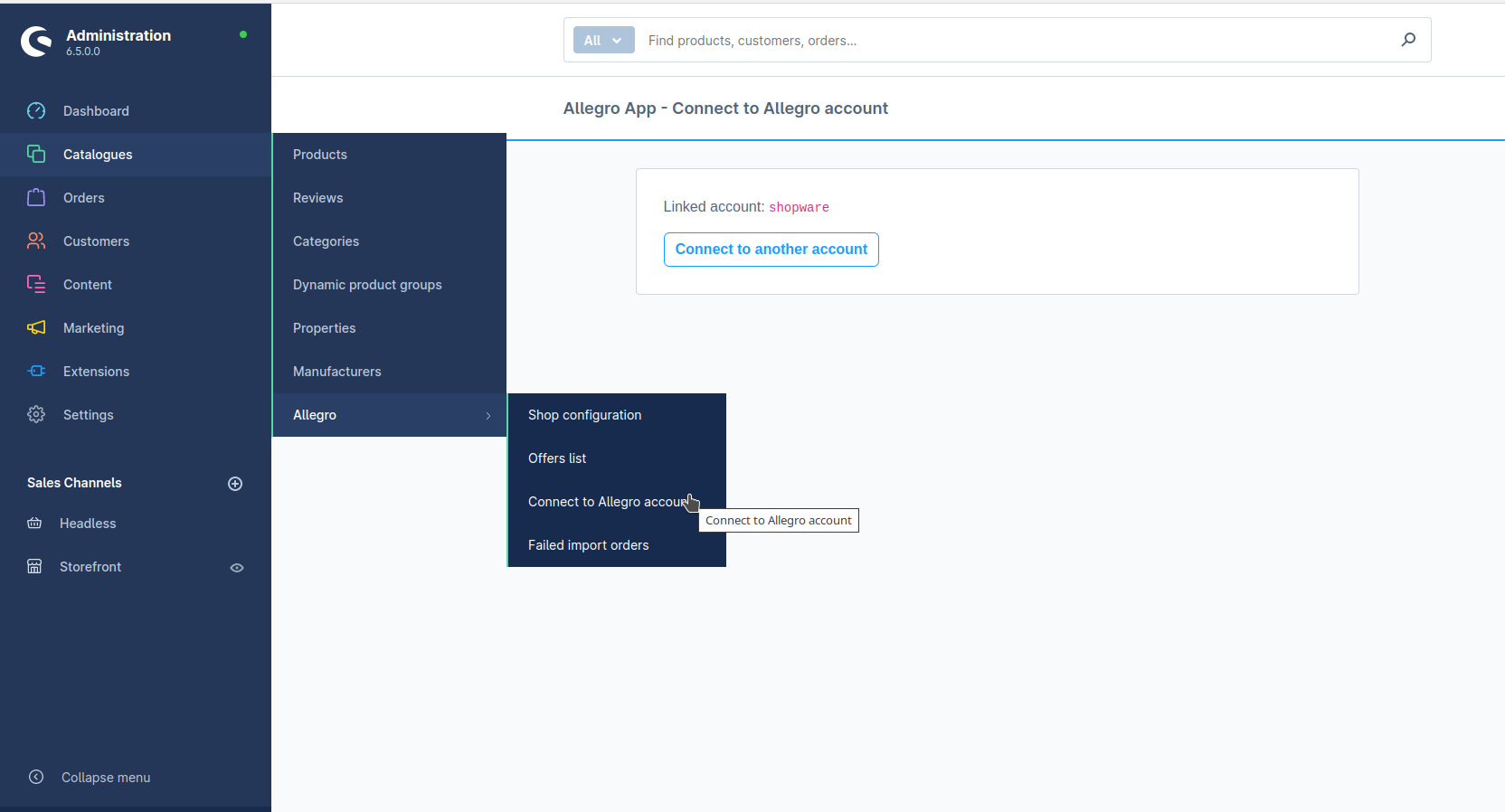Image resolution: width=1505 pixels, height=812 pixels.
Task: Click the Catalogues icon in sidebar
Action: [36, 154]
